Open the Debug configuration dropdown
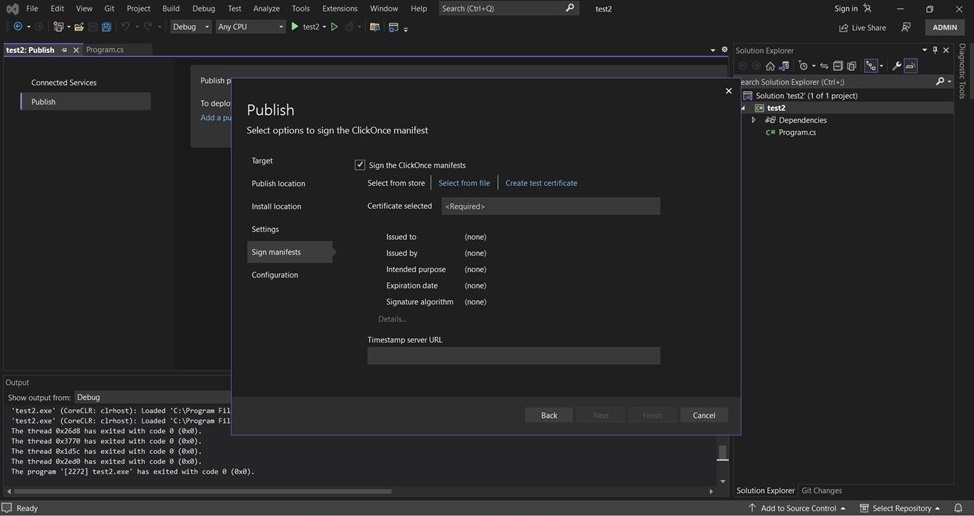 [x=191, y=27]
